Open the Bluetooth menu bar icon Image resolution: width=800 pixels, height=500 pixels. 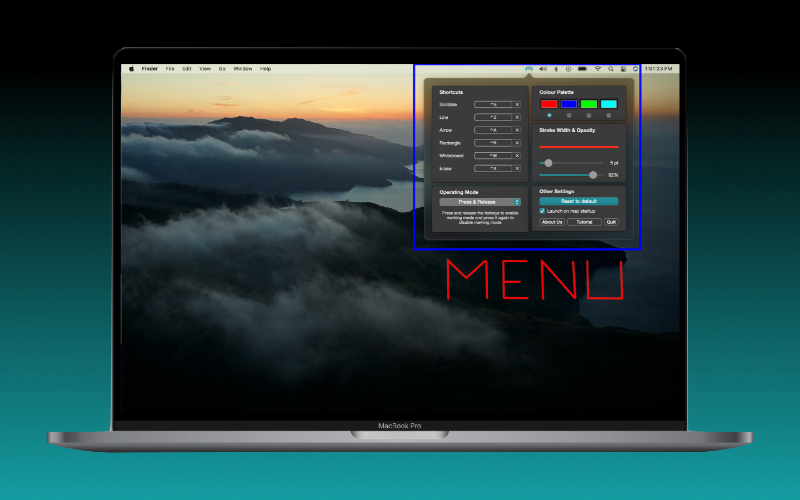click(x=556, y=68)
